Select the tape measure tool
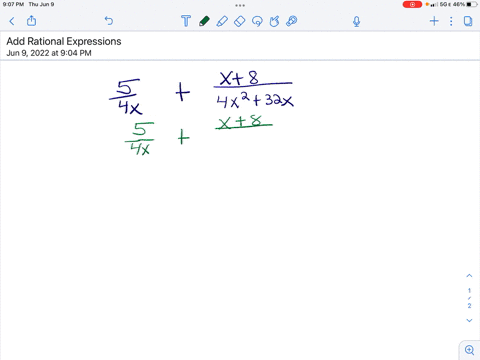The image size is (480, 360). [292, 21]
